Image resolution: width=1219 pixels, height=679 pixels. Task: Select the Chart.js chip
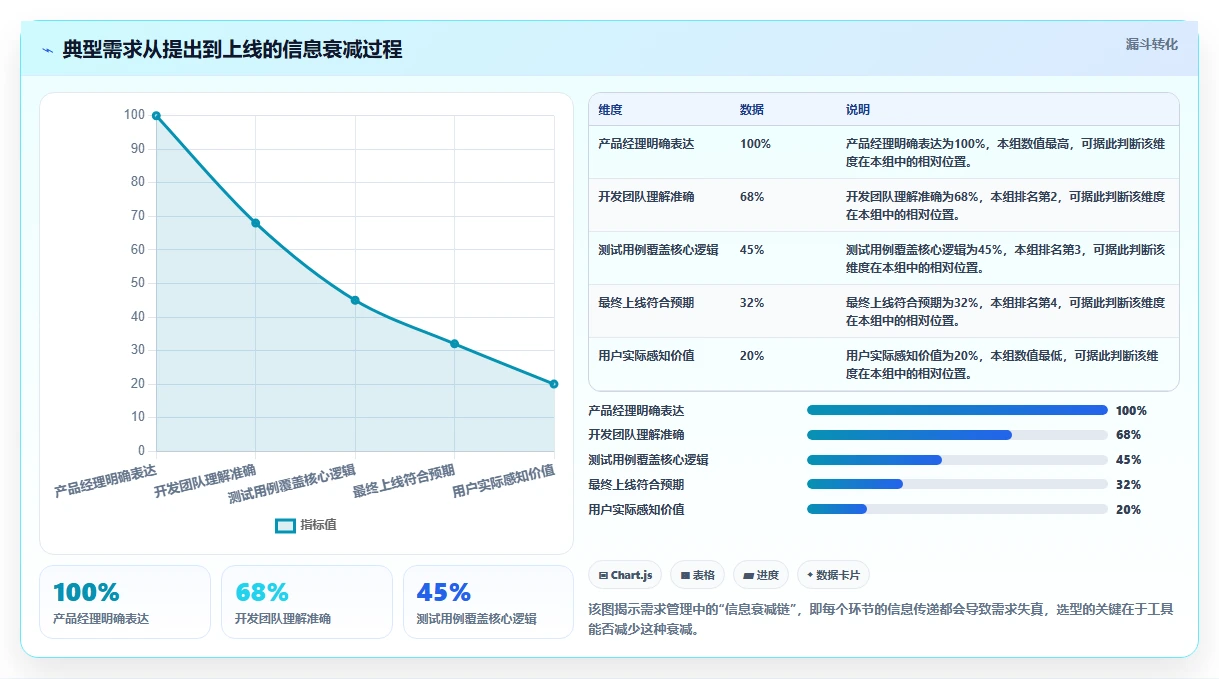pyautogui.click(x=625, y=575)
